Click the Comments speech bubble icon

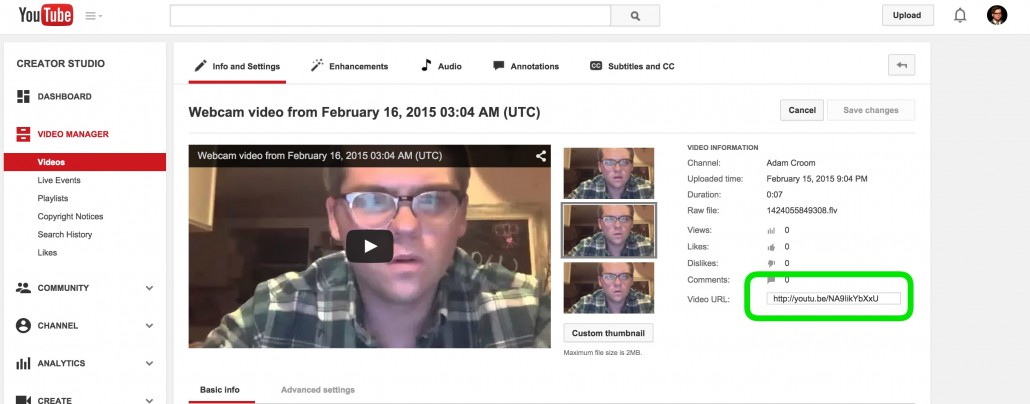(x=771, y=280)
